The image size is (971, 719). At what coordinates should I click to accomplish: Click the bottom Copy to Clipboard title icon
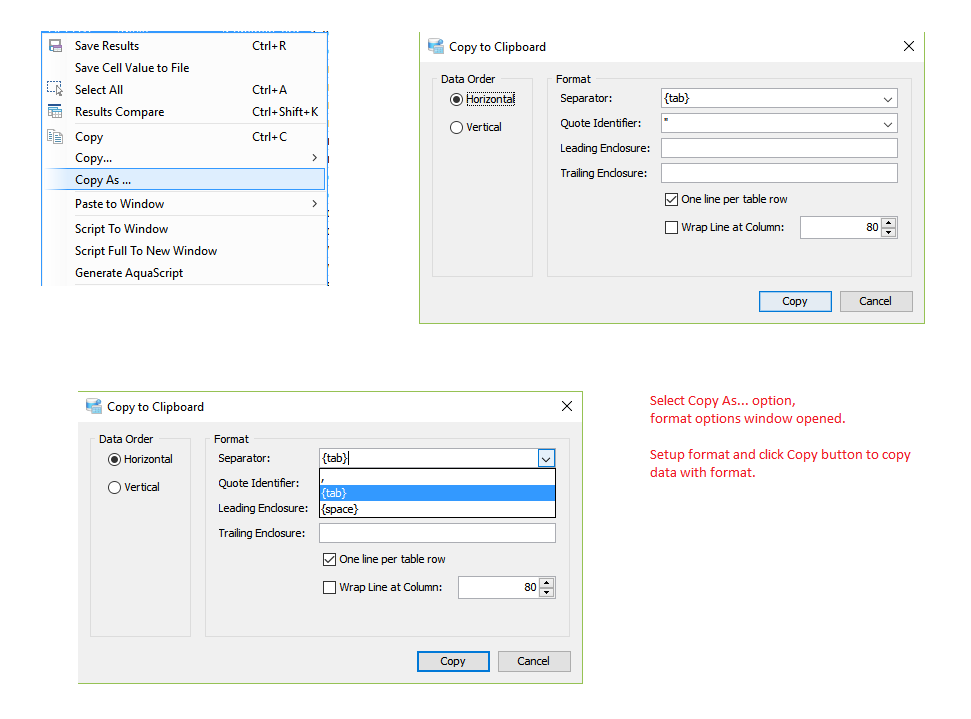(94, 406)
